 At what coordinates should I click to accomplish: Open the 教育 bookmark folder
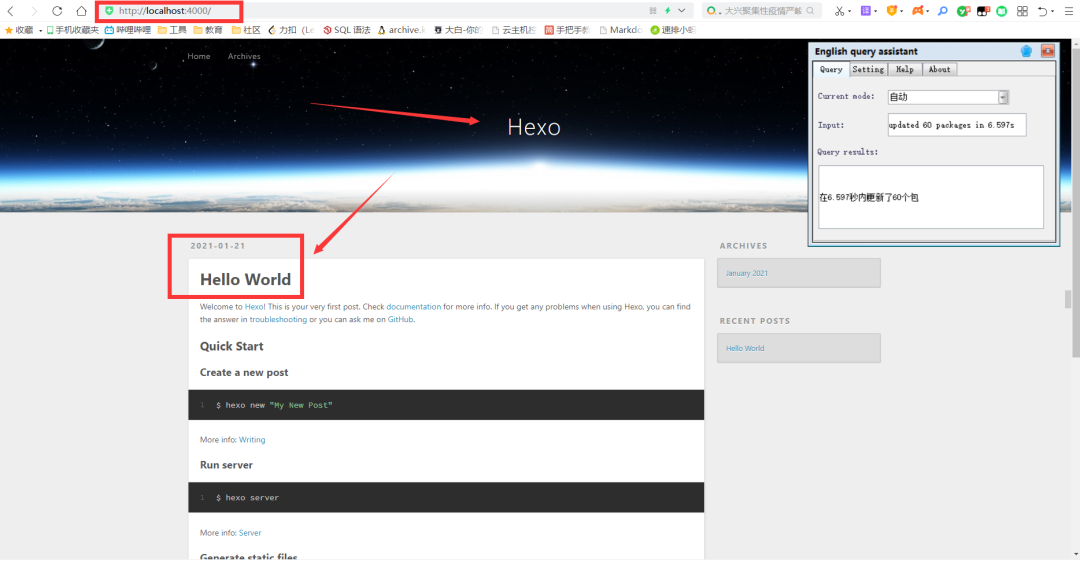point(208,30)
